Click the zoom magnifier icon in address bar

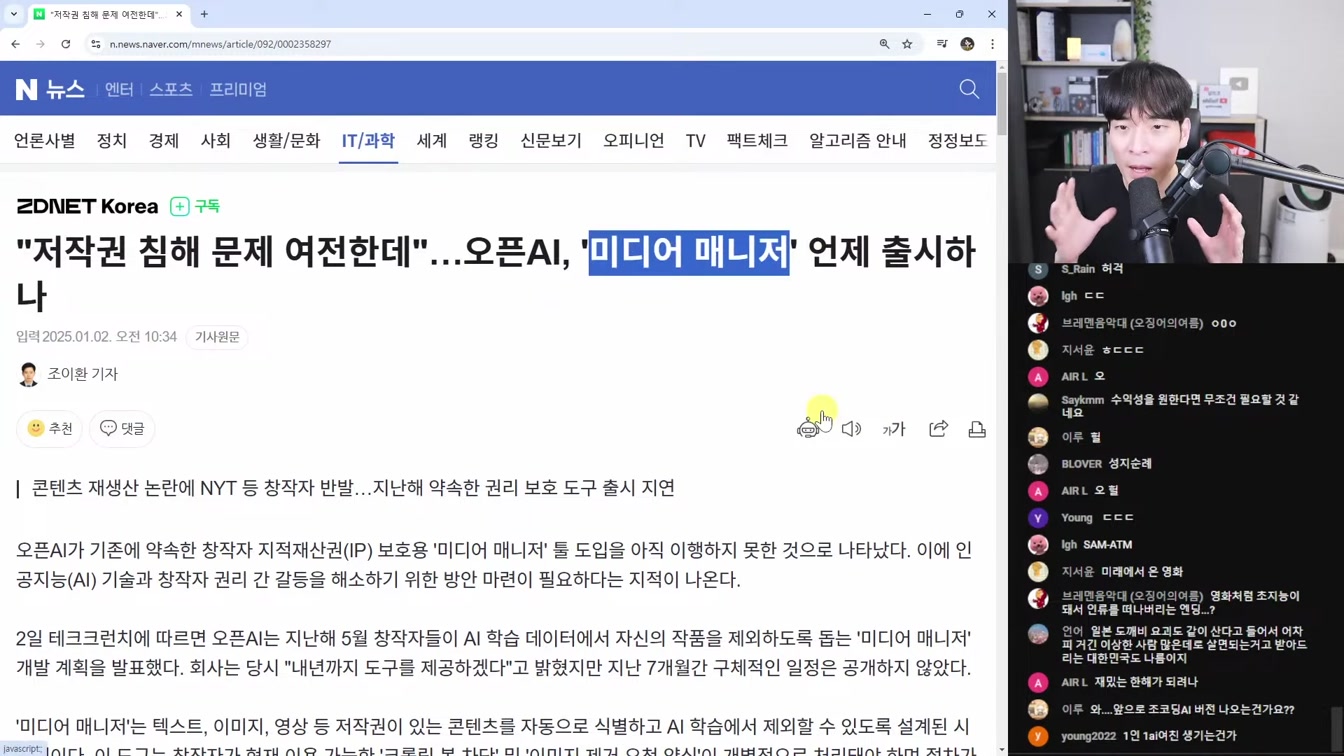click(x=884, y=44)
